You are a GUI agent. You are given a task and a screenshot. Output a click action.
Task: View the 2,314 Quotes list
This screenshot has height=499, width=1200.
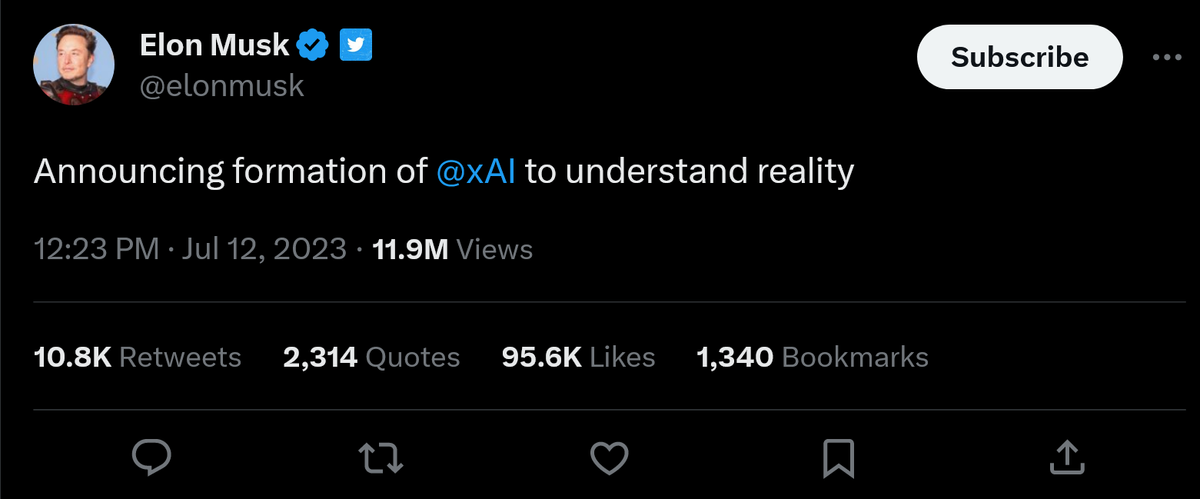point(371,357)
